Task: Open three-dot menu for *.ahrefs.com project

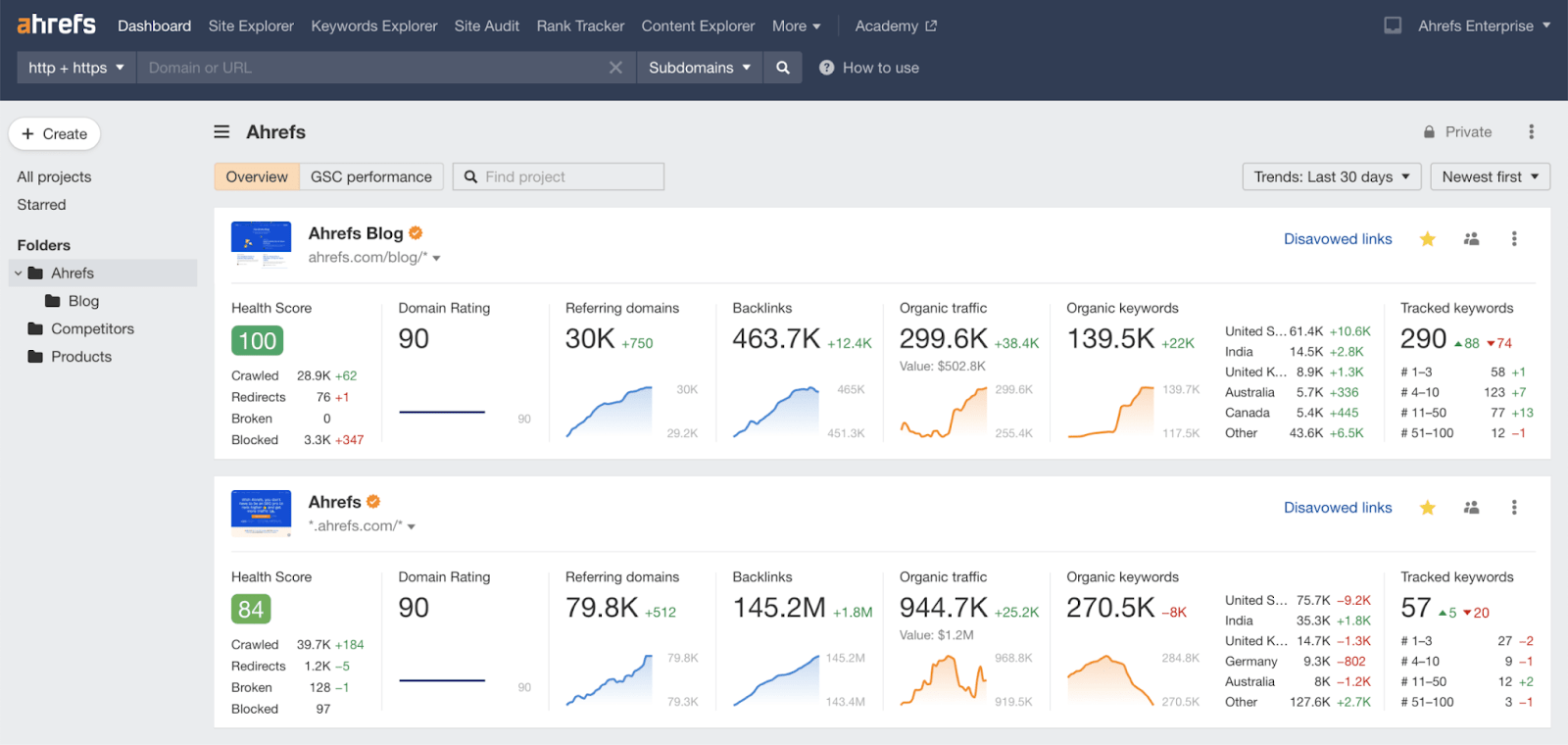Action: pyautogui.click(x=1514, y=508)
